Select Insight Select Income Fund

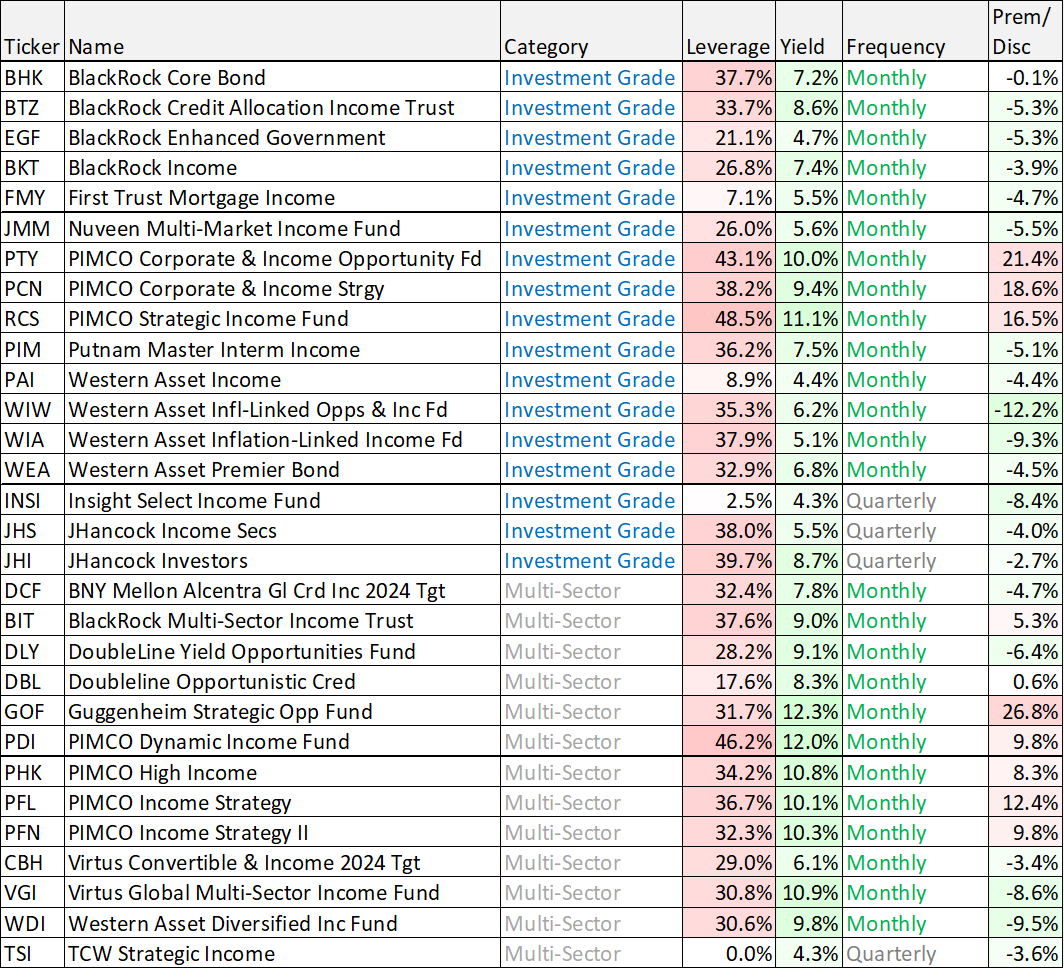tap(282, 500)
